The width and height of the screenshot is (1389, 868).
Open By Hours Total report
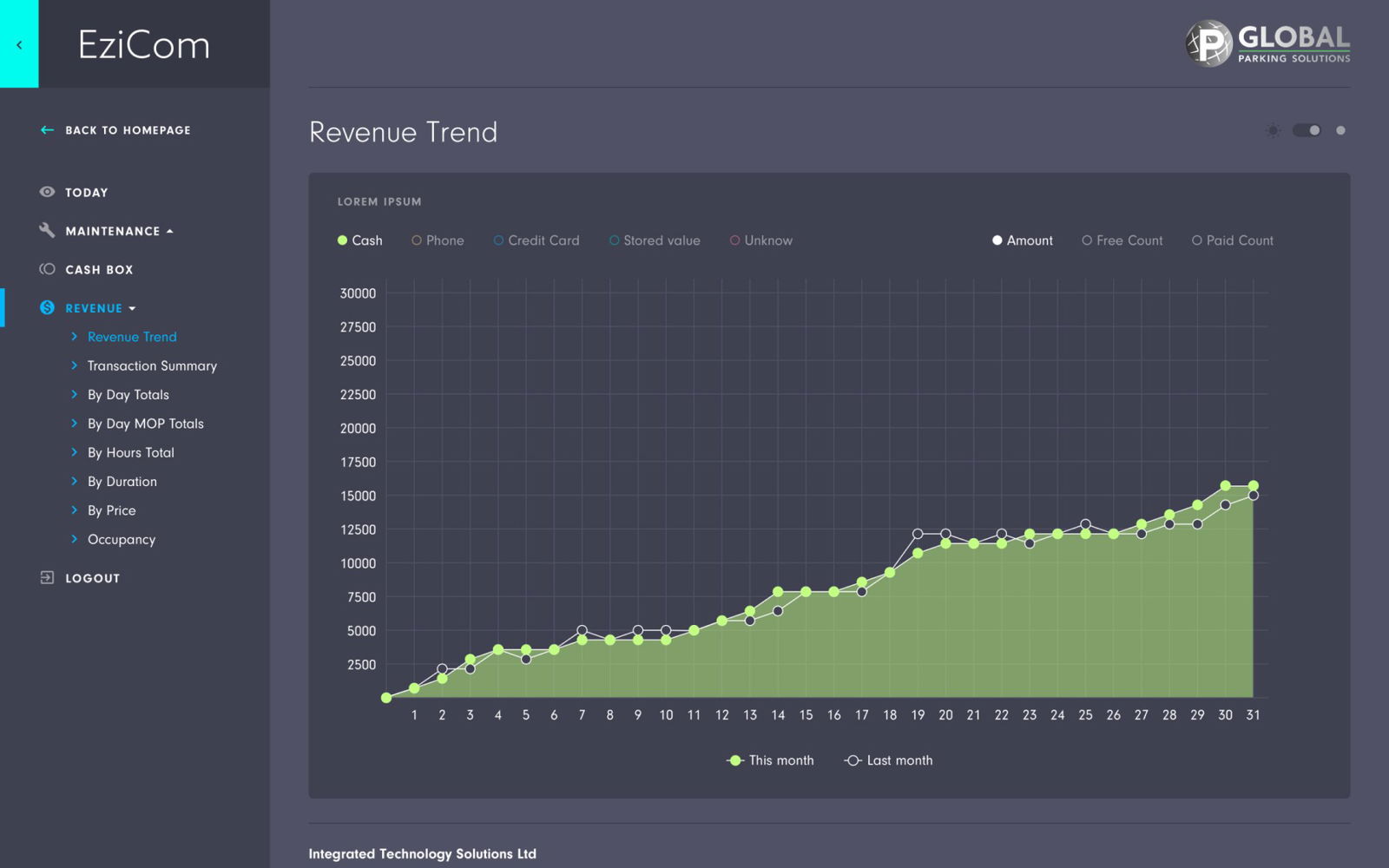(x=131, y=452)
